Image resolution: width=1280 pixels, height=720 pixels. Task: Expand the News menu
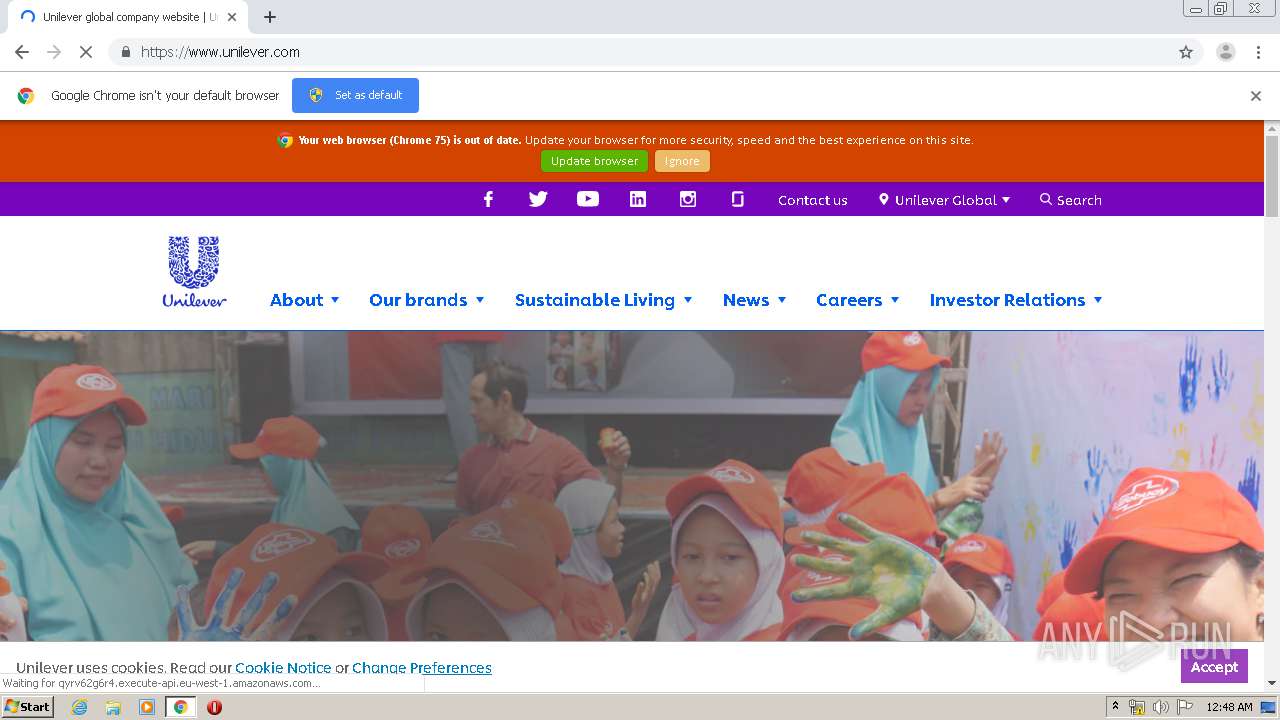coord(755,300)
